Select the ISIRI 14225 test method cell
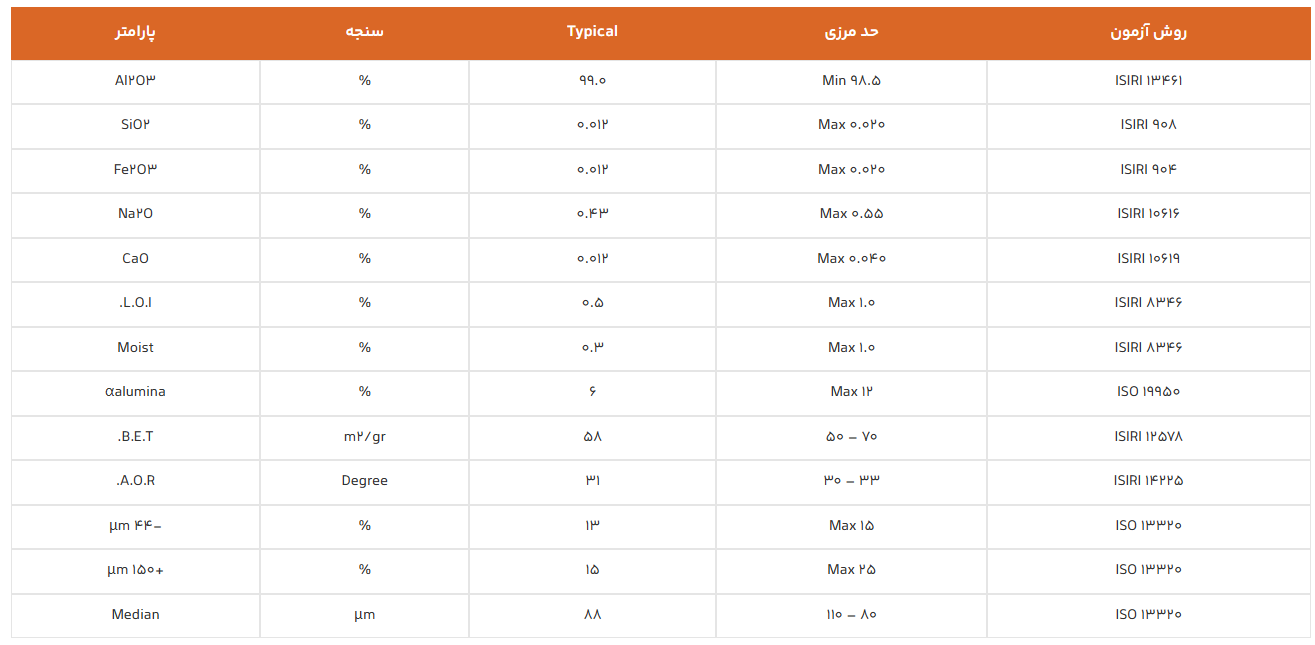This screenshot has height=645, width=1315. [x=1148, y=481]
